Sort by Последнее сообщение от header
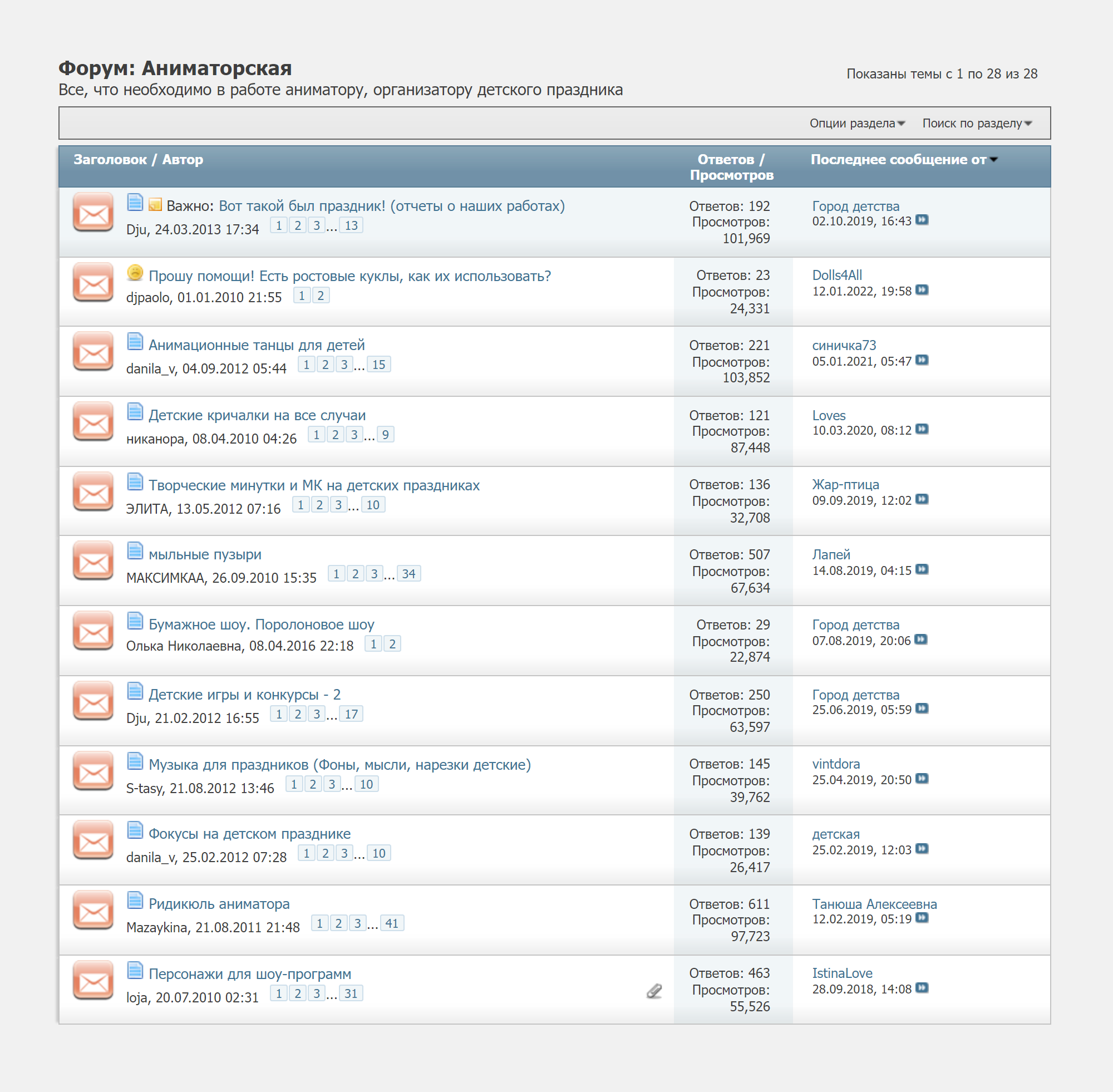1113x1092 pixels. tap(899, 159)
